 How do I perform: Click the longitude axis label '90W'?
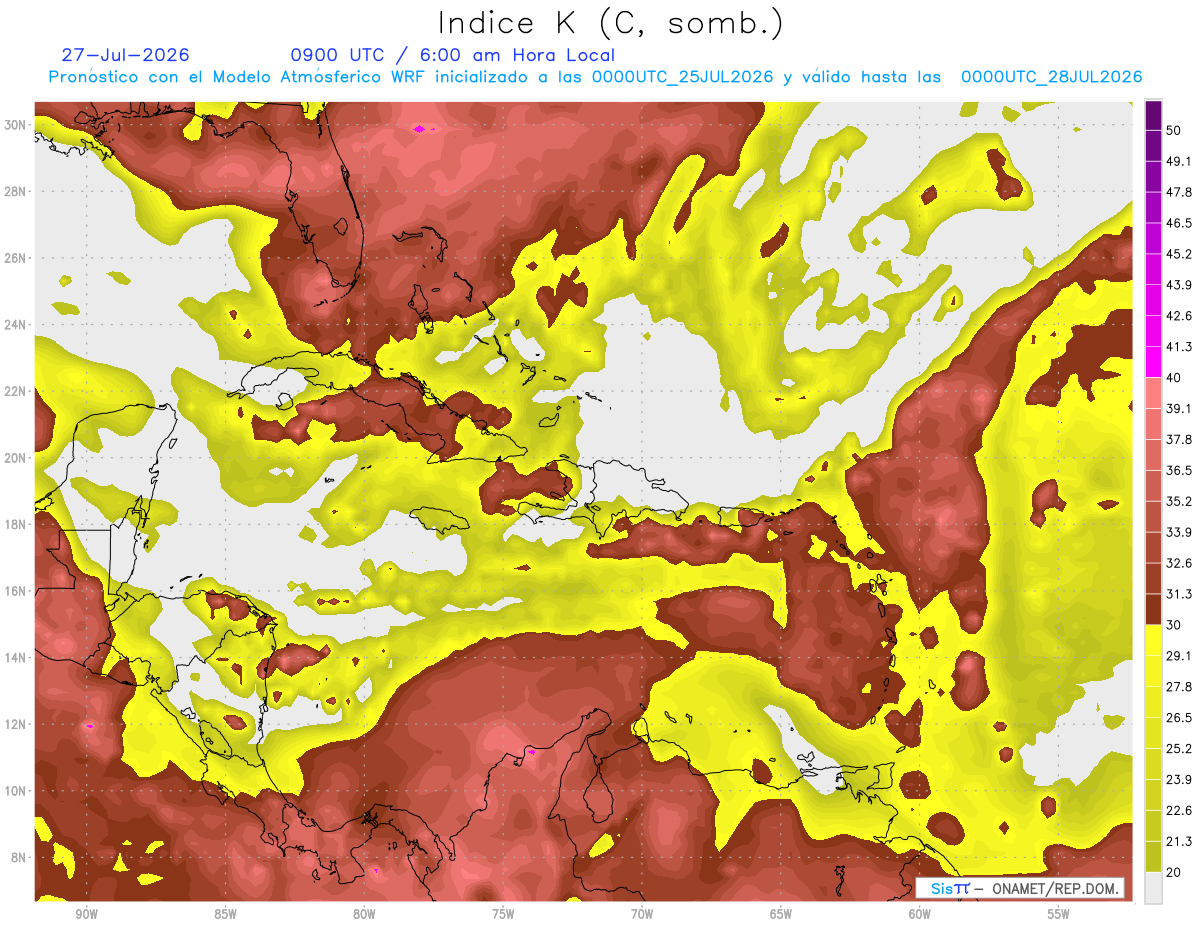tap(86, 914)
